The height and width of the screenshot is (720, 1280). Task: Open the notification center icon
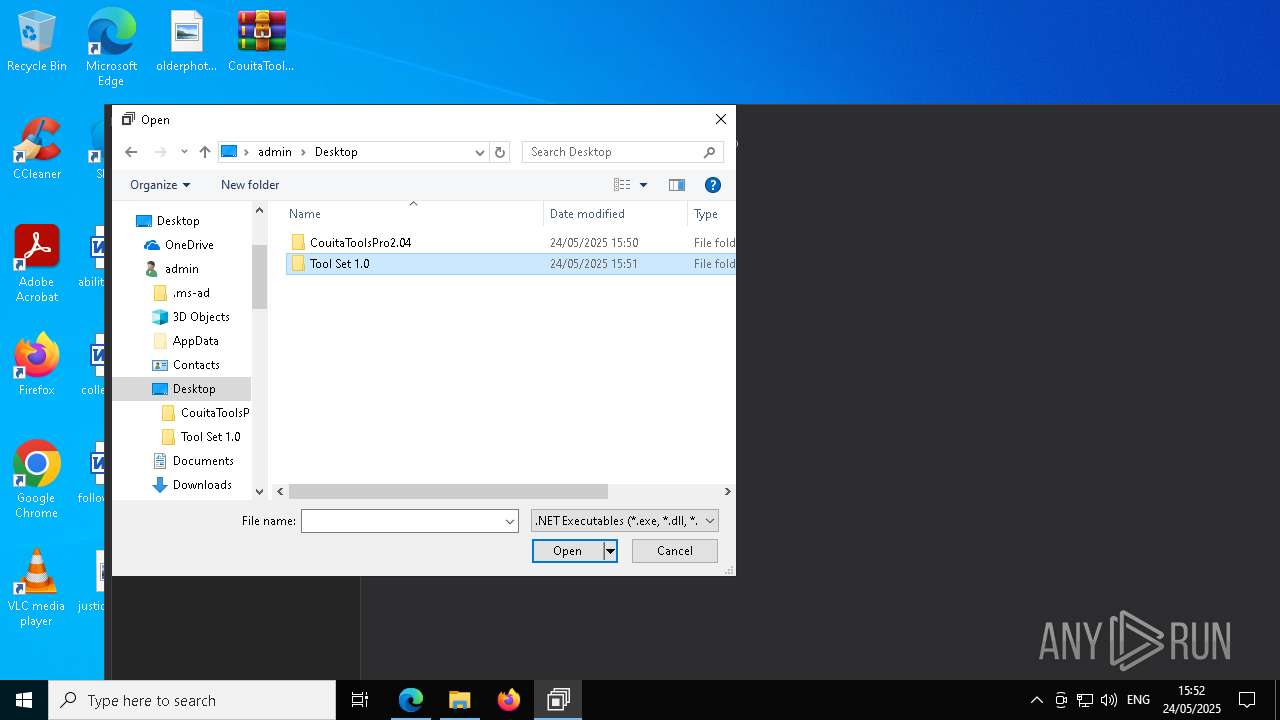point(1247,700)
